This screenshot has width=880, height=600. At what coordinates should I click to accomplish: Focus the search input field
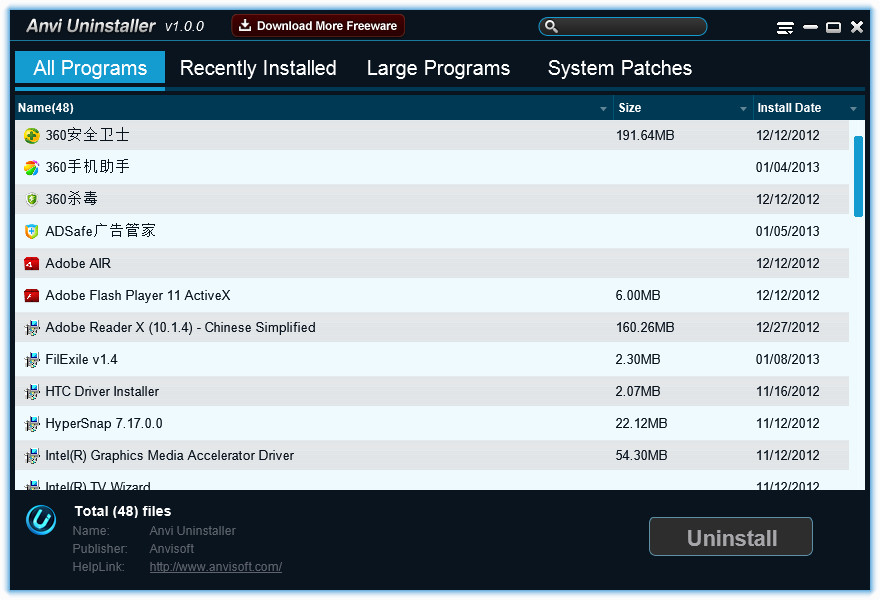coord(622,26)
